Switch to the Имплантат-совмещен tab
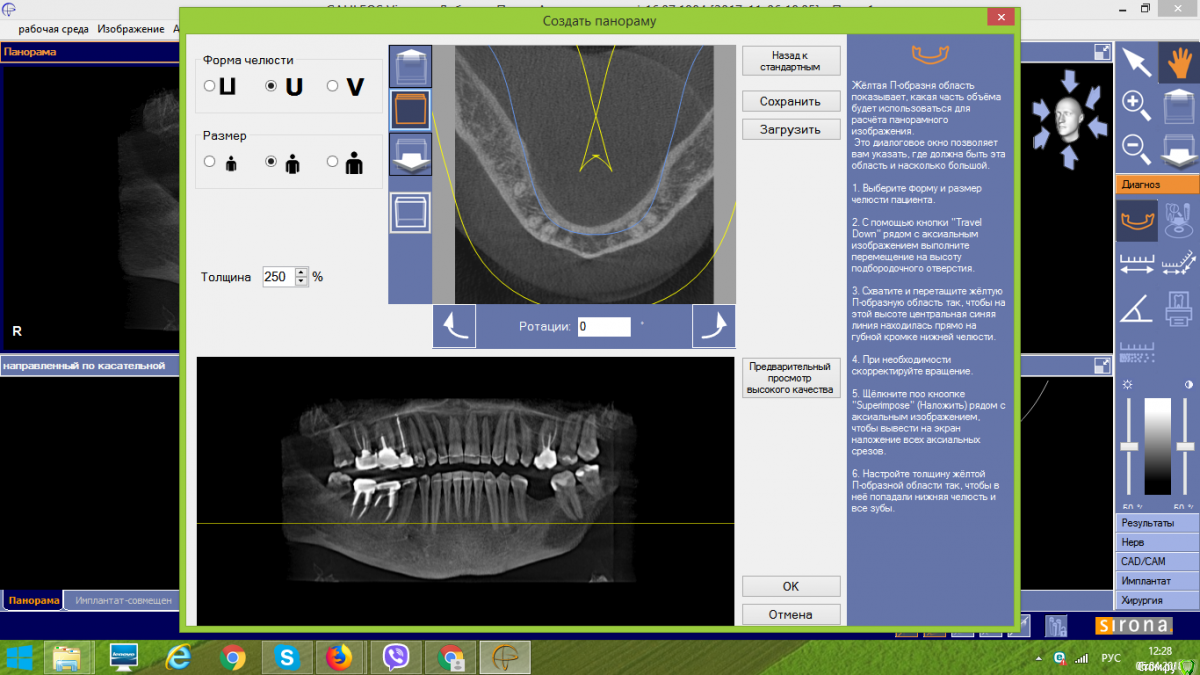Viewport: 1200px width, 675px height. pyautogui.click(x=123, y=600)
